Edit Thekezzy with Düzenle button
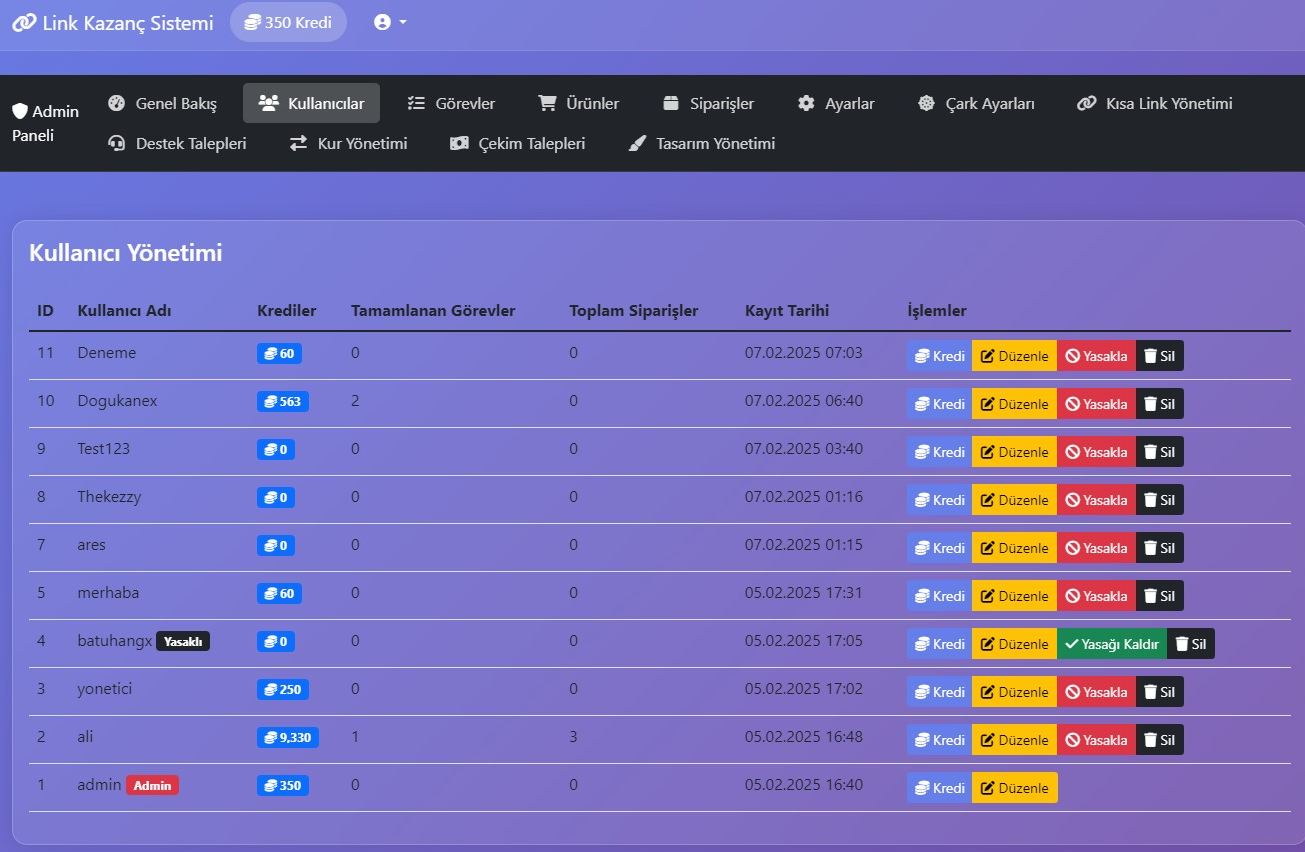1305x852 pixels. click(1014, 500)
